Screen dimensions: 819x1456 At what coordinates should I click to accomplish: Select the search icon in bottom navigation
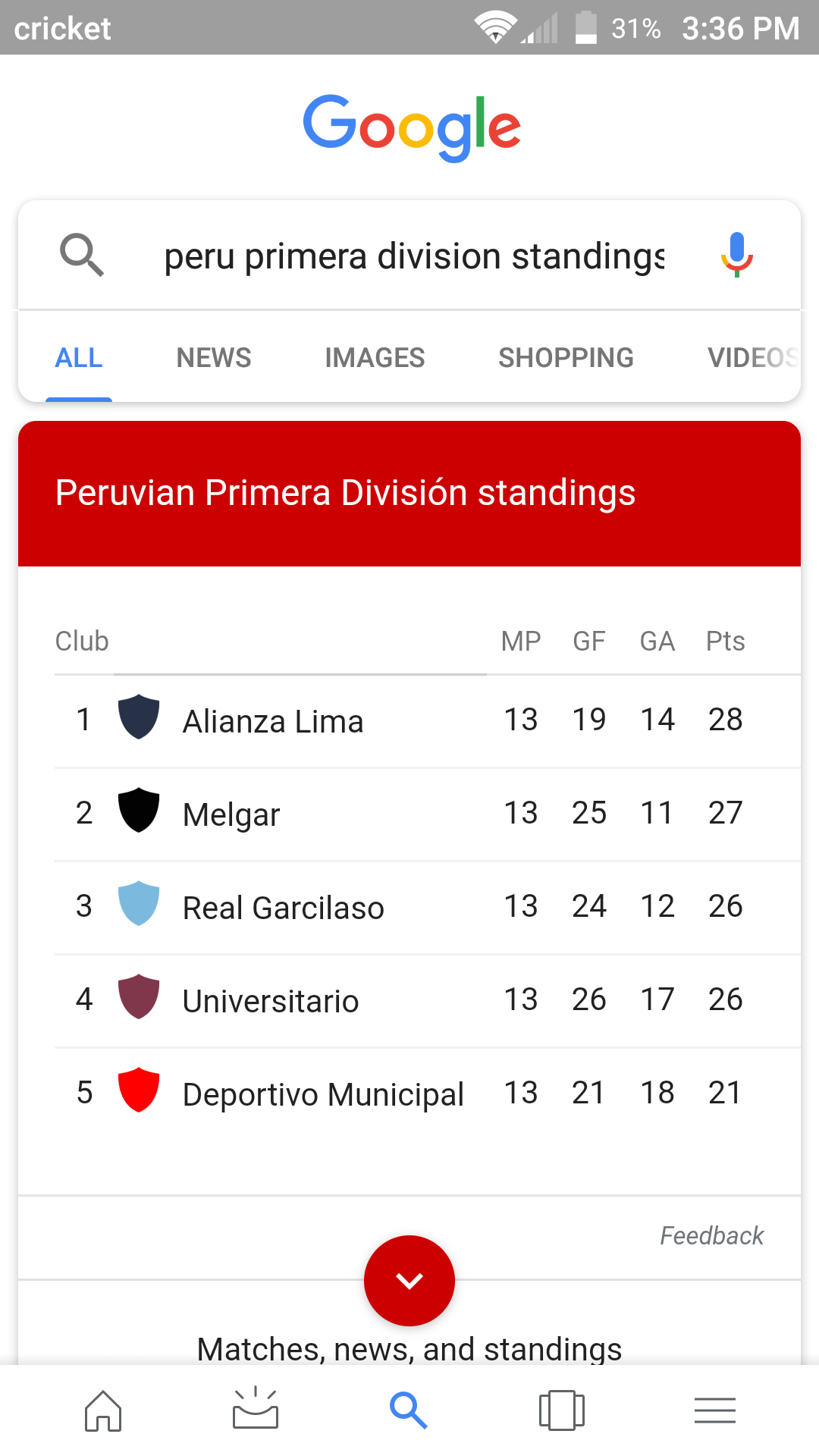click(409, 1410)
